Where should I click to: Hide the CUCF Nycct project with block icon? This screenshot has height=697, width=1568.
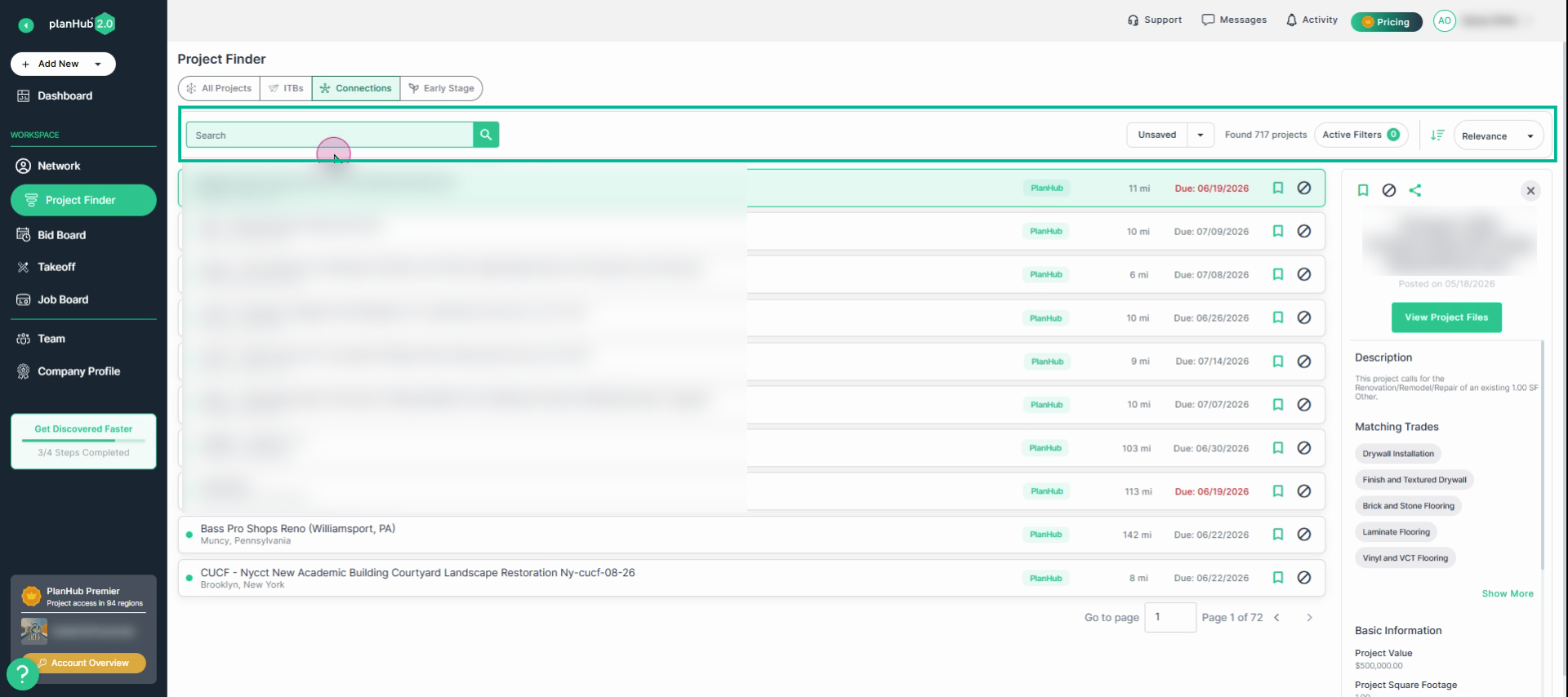(x=1304, y=578)
